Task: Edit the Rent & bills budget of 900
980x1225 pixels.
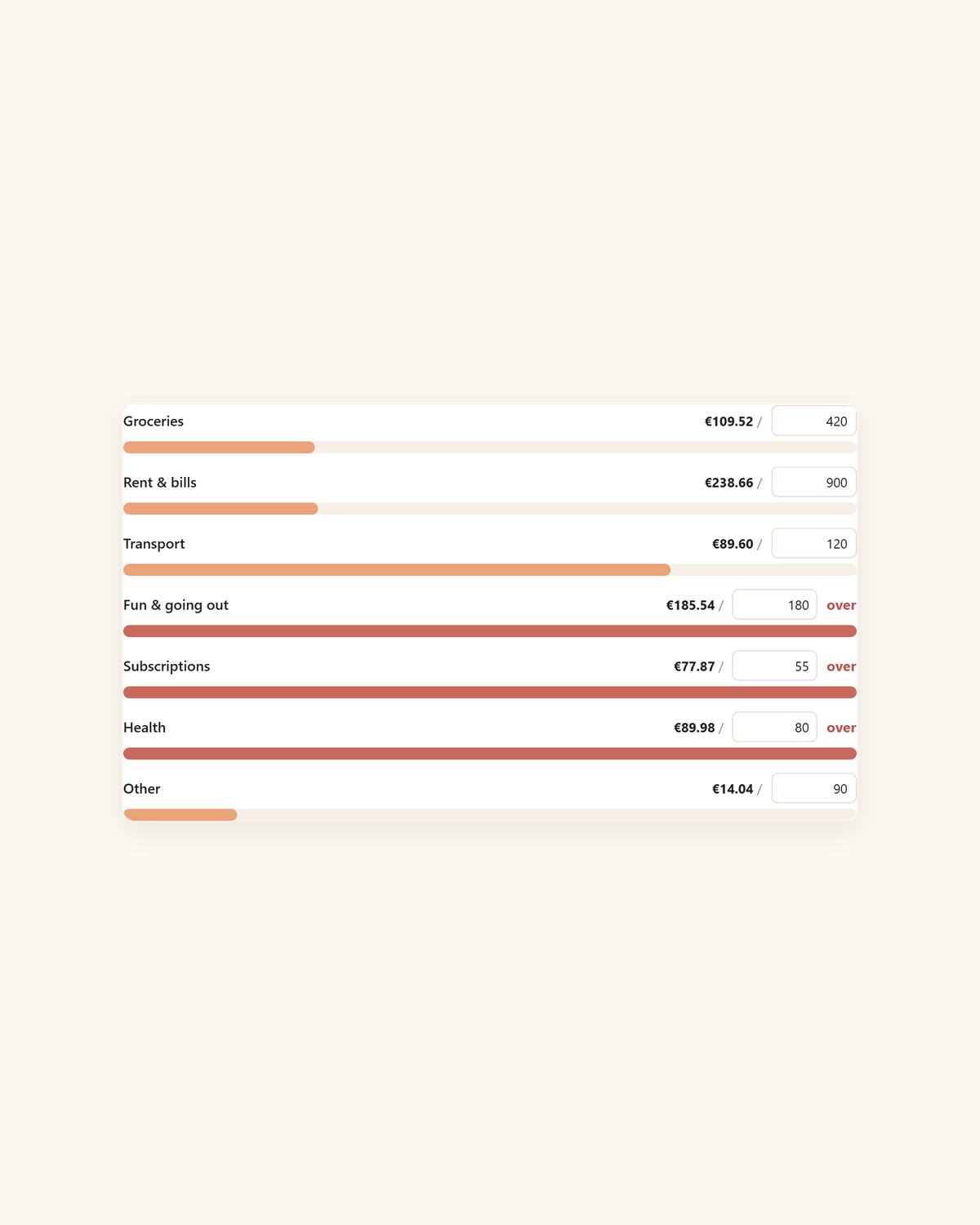Action: tap(814, 483)
